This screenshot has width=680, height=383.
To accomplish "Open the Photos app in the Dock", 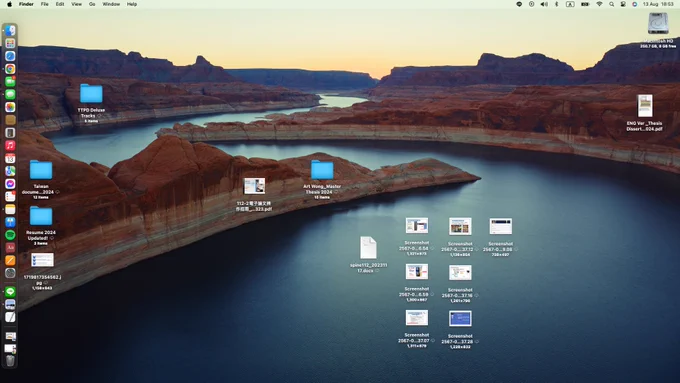I will 10,107.
